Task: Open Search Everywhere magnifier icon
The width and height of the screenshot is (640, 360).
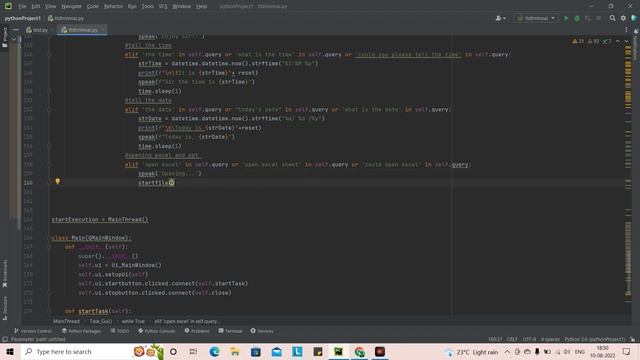Action: point(612,18)
